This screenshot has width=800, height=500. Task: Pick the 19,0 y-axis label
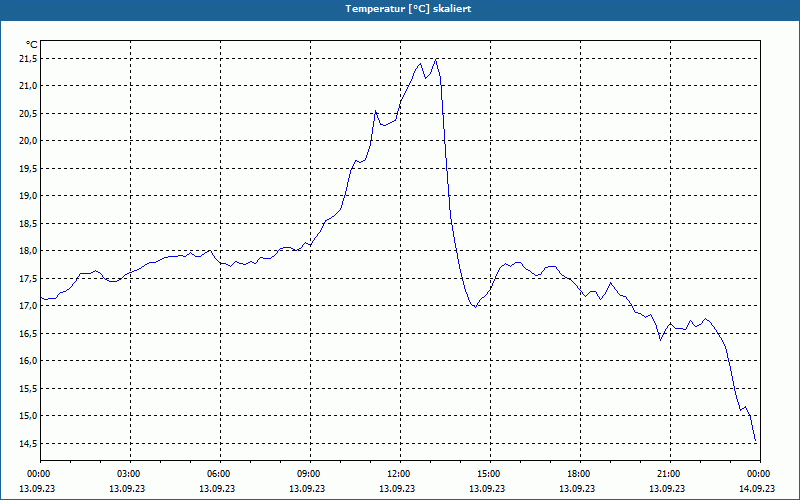28,196
